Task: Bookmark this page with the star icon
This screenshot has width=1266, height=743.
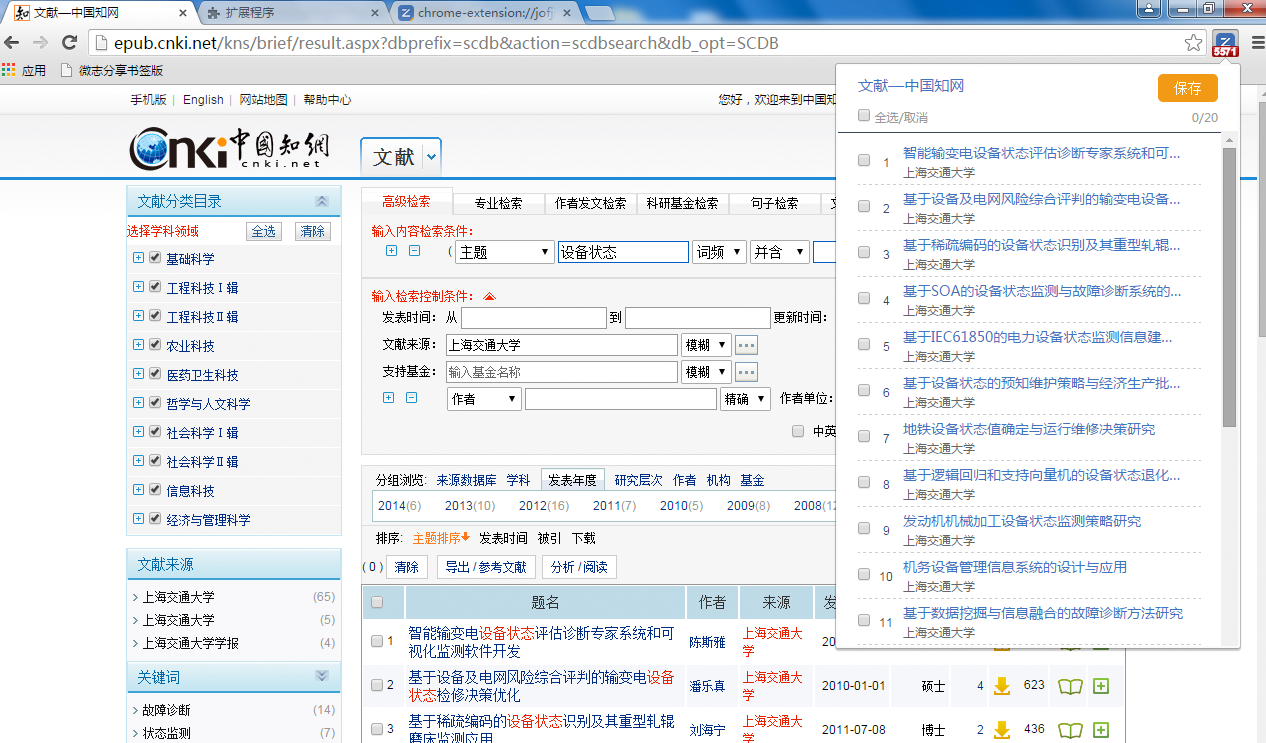Action: click(x=1193, y=43)
